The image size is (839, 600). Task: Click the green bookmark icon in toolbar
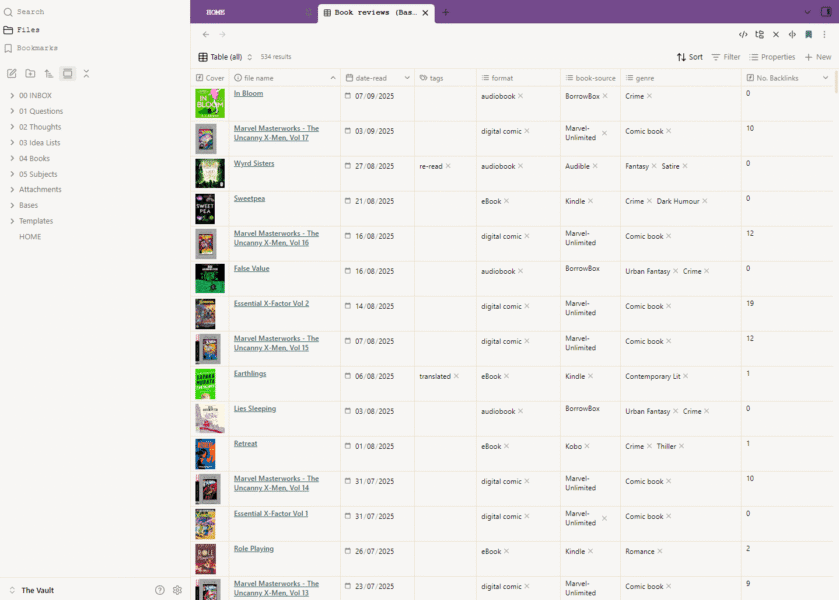808,35
